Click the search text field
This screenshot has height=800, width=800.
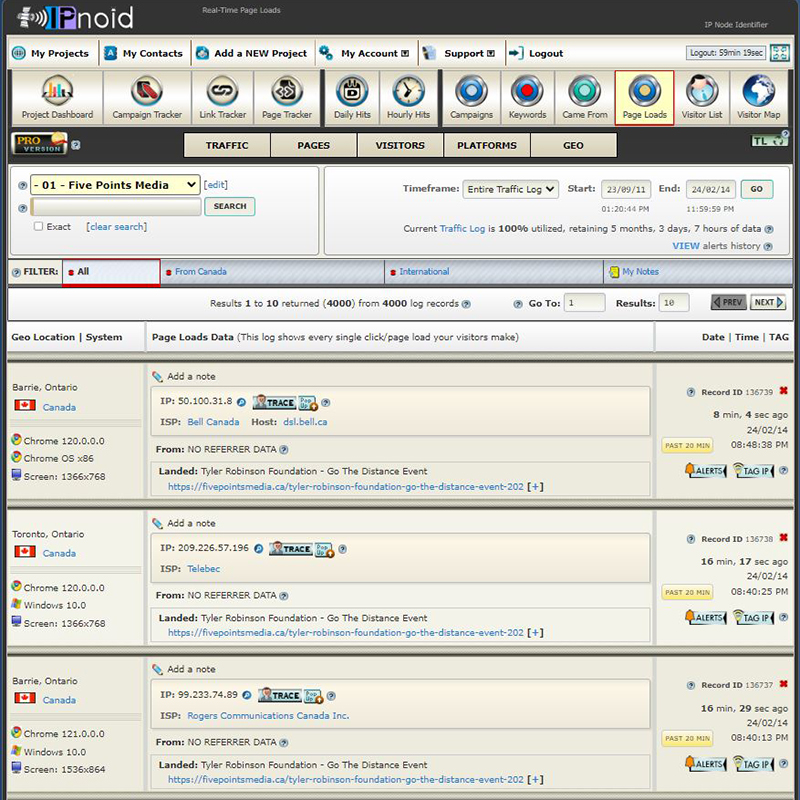click(x=116, y=207)
